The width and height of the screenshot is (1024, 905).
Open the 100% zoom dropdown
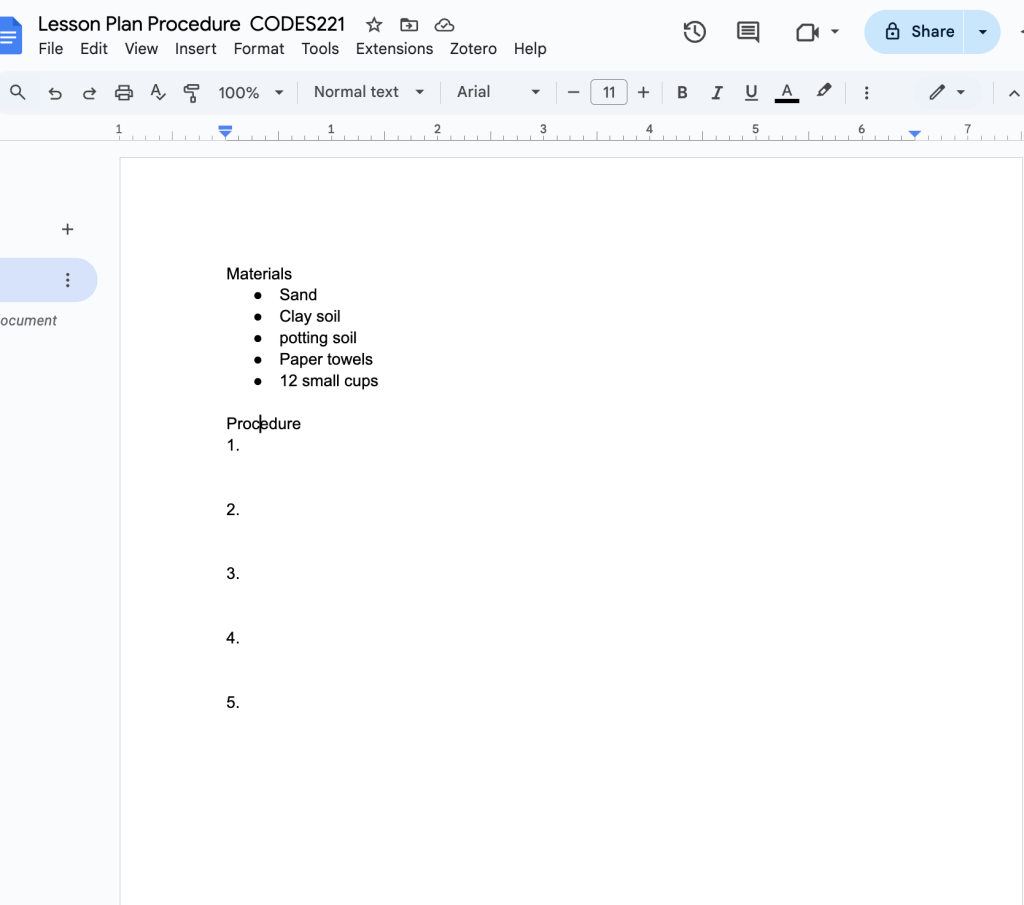pos(251,93)
